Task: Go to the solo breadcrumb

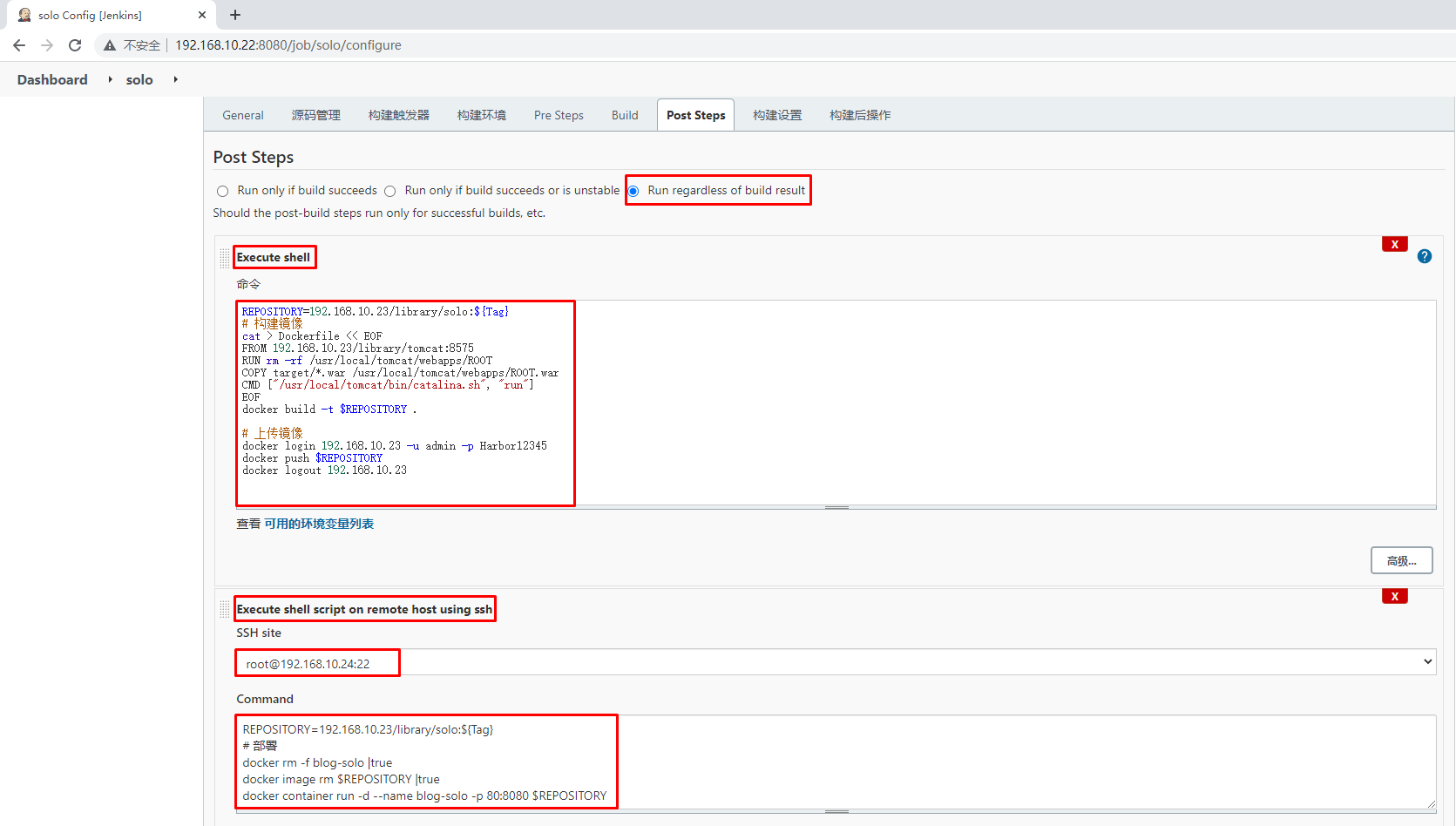Action: (x=139, y=79)
